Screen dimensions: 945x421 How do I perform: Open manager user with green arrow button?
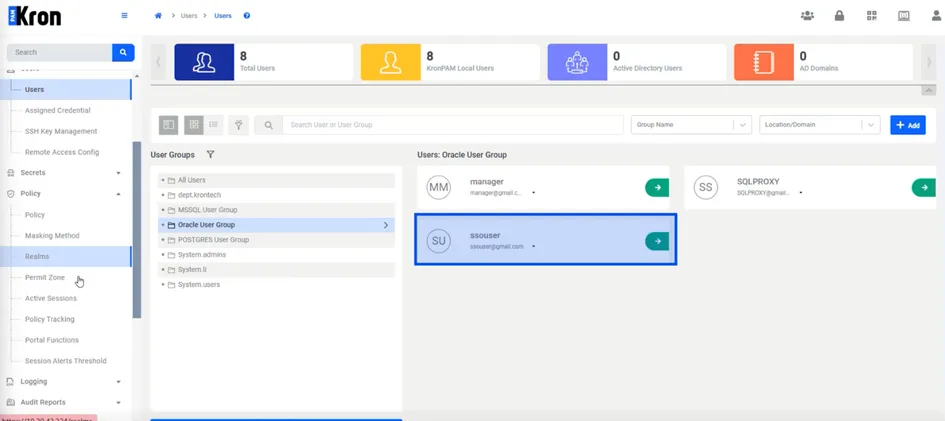pyautogui.click(x=657, y=187)
